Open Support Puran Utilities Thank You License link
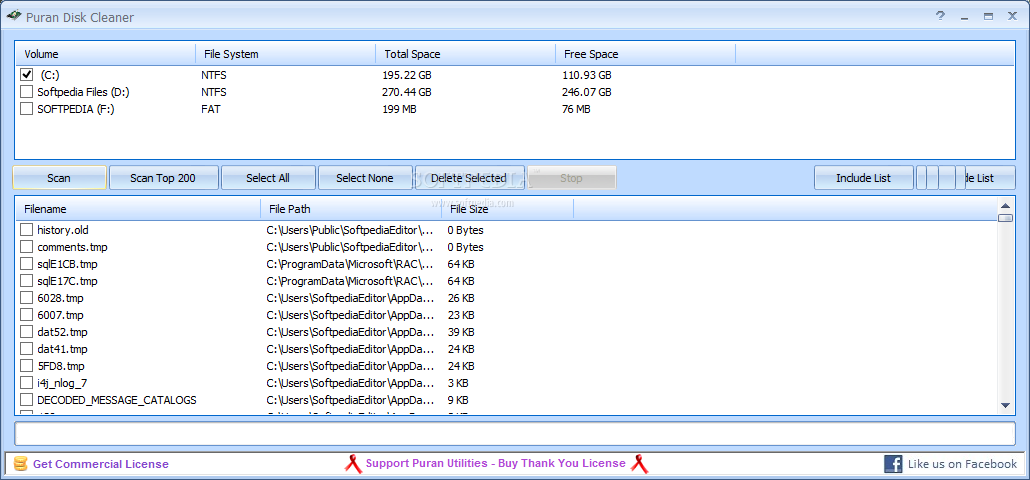The height and width of the screenshot is (480, 1030). point(495,464)
